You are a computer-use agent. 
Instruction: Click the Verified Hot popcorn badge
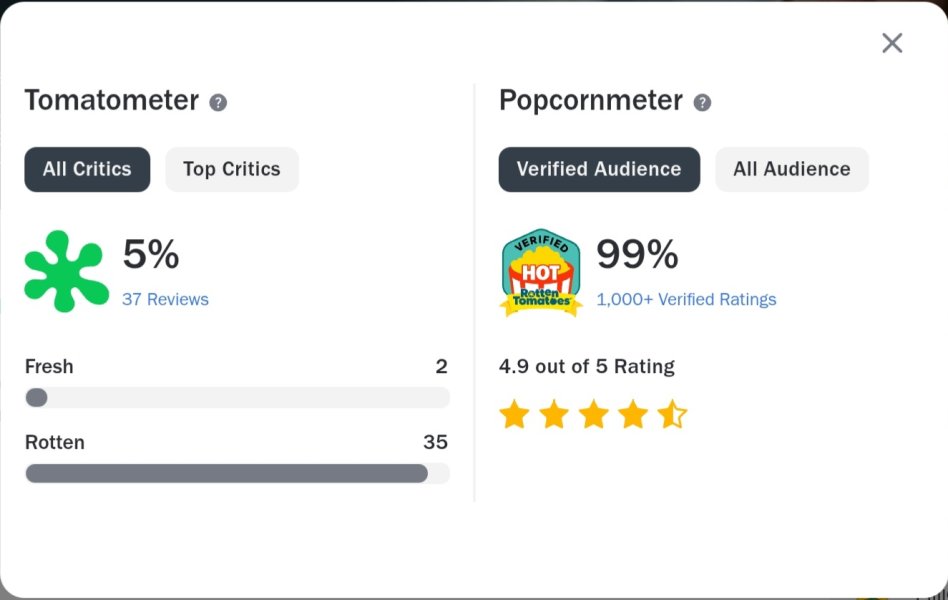tap(541, 272)
